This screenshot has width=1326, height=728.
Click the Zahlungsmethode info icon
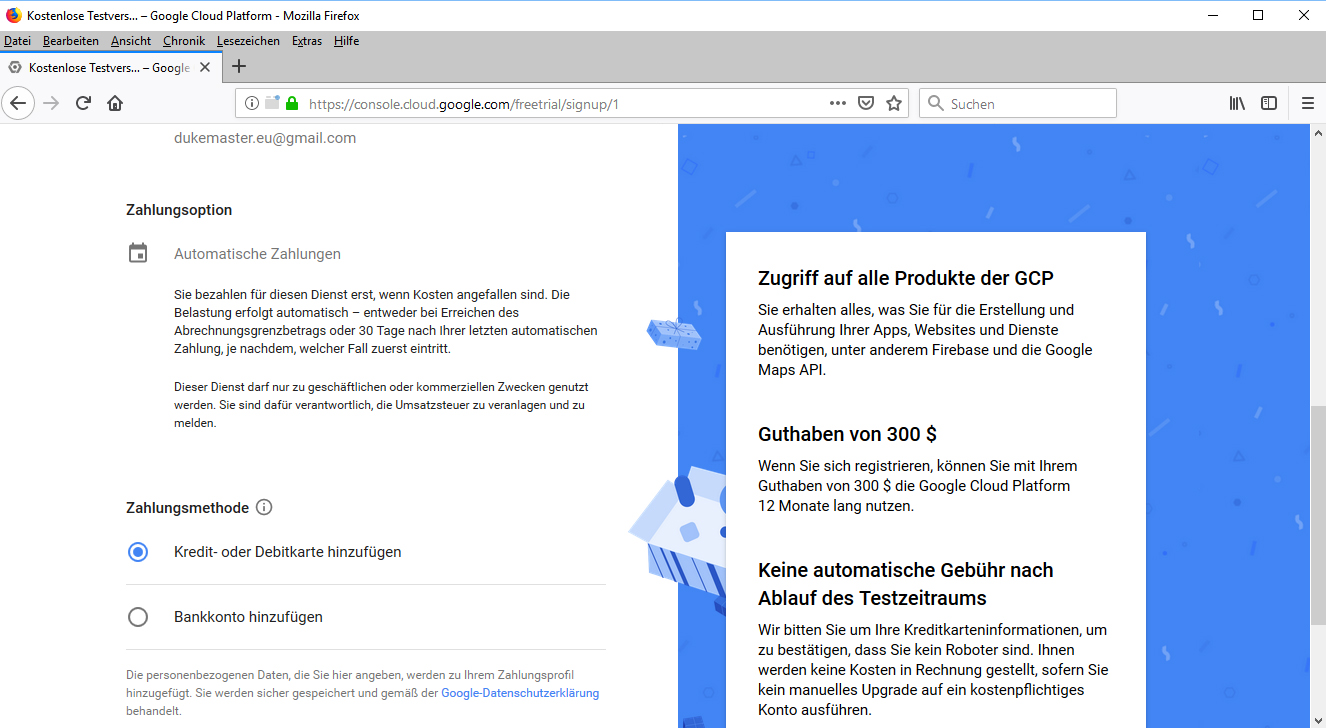point(264,507)
